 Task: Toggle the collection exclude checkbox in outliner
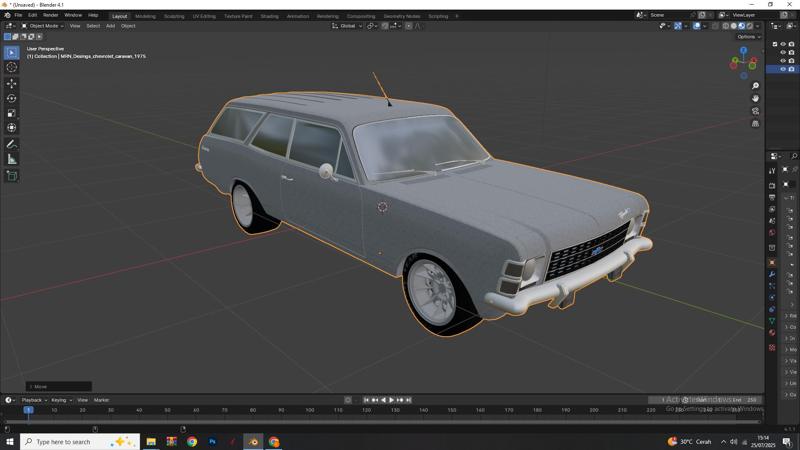coord(775,44)
